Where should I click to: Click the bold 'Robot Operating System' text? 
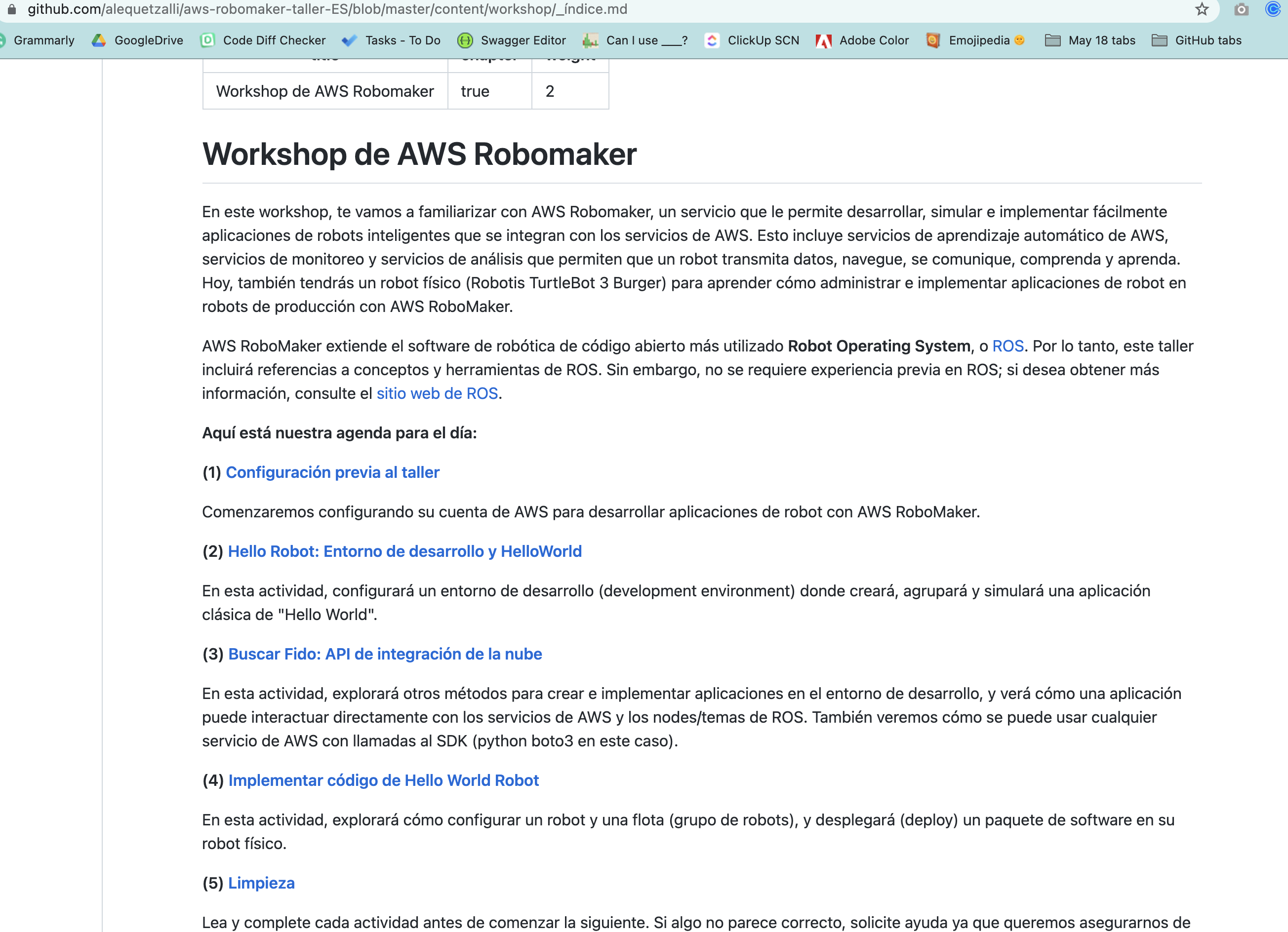pos(879,346)
